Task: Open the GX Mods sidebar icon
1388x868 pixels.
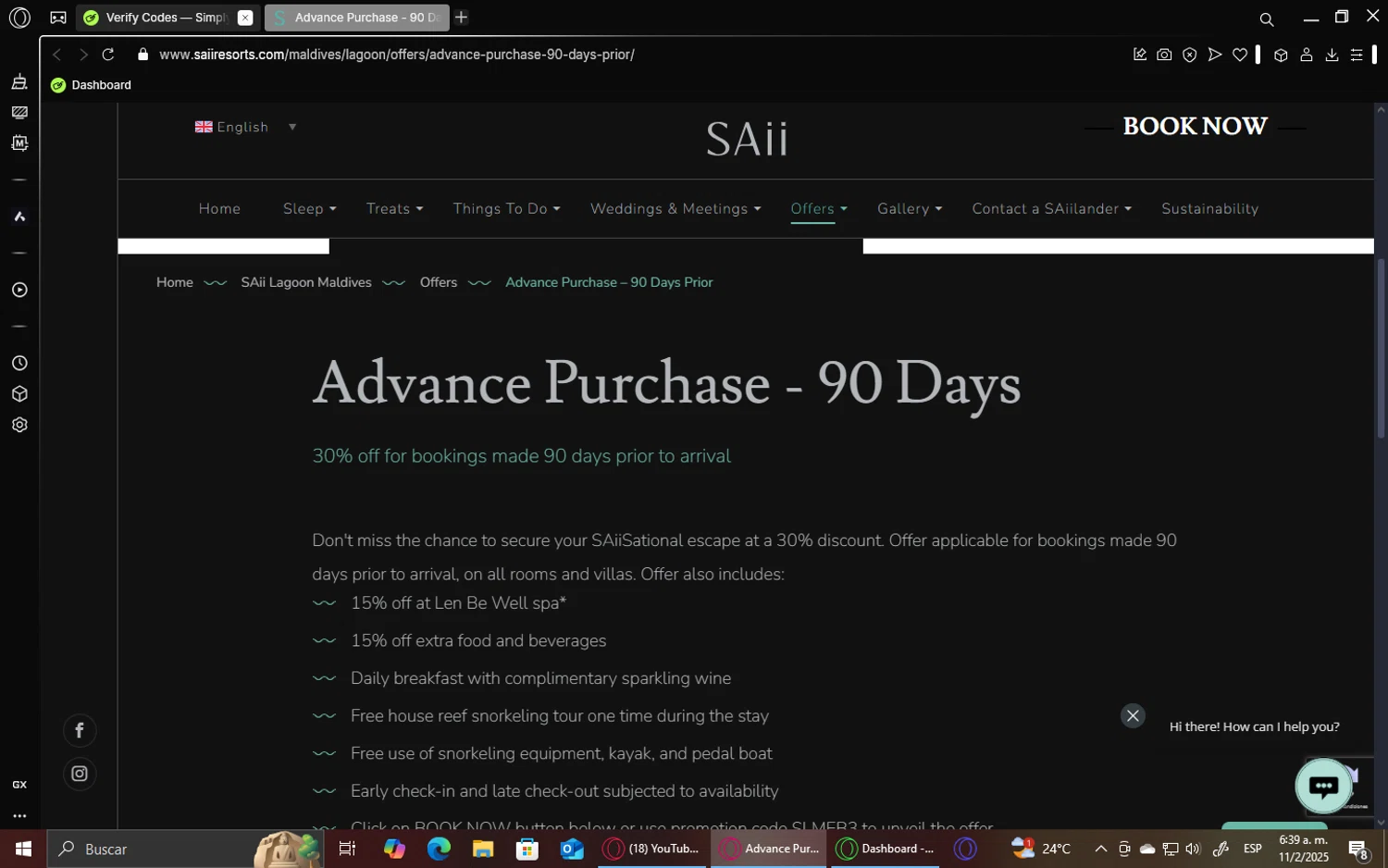Action: 19,143
